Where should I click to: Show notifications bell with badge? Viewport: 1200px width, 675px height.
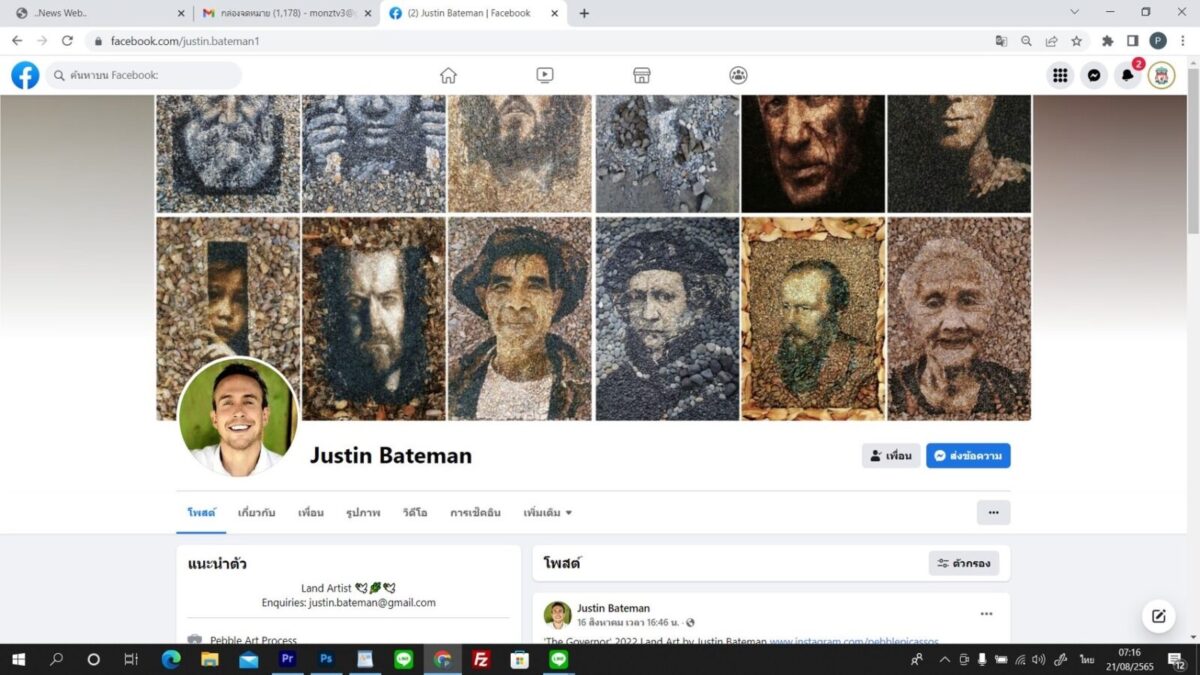1128,75
